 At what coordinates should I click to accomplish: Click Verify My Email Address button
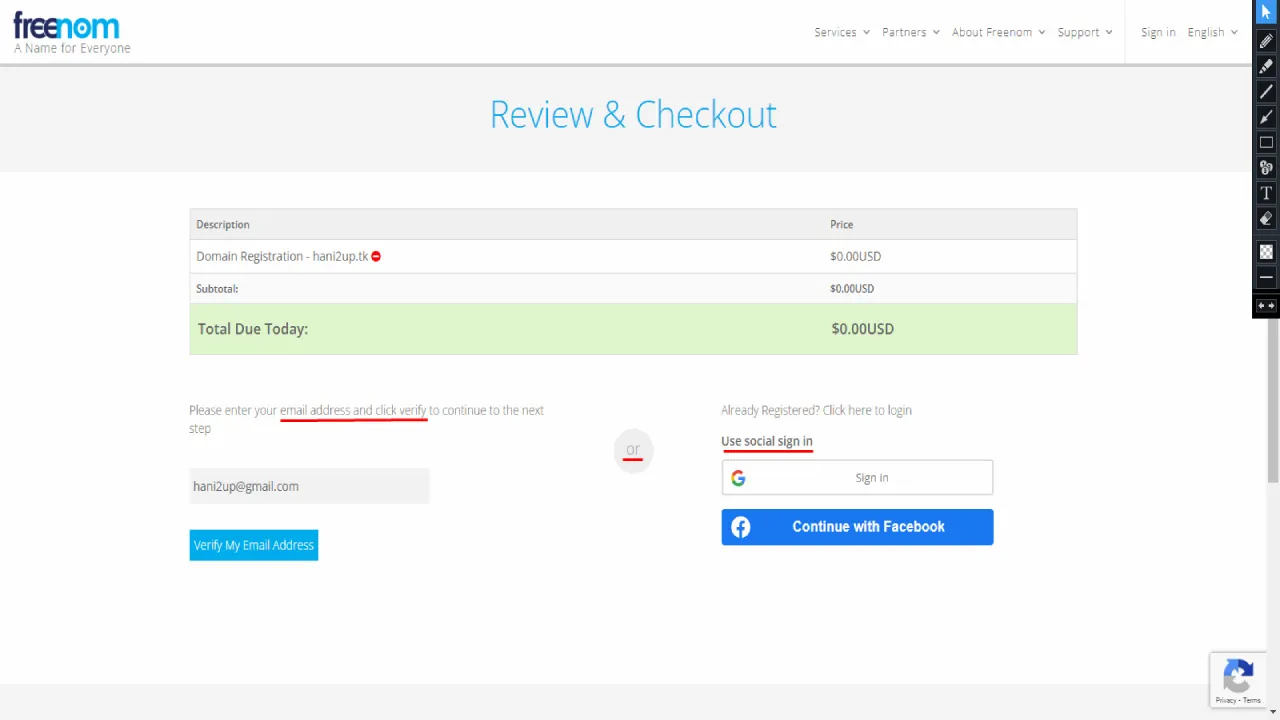click(x=254, y=545)
